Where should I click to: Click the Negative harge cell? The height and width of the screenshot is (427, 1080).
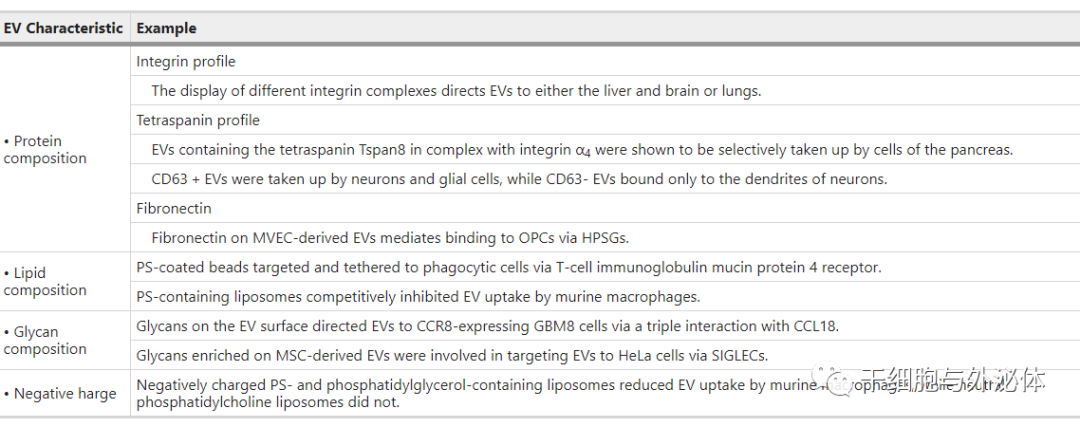coord(65,393)
